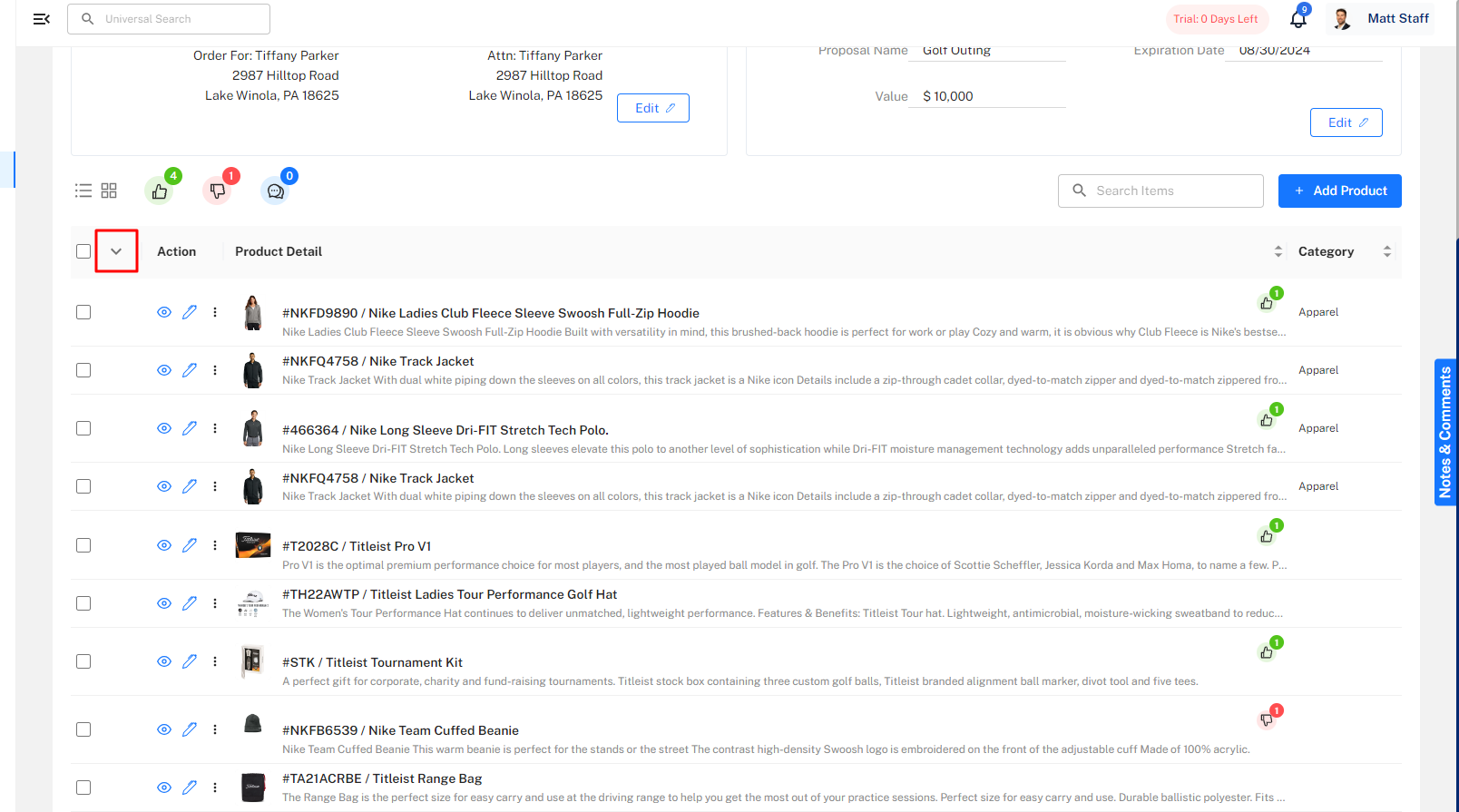Open Notes & Comments side tab

1445,432
